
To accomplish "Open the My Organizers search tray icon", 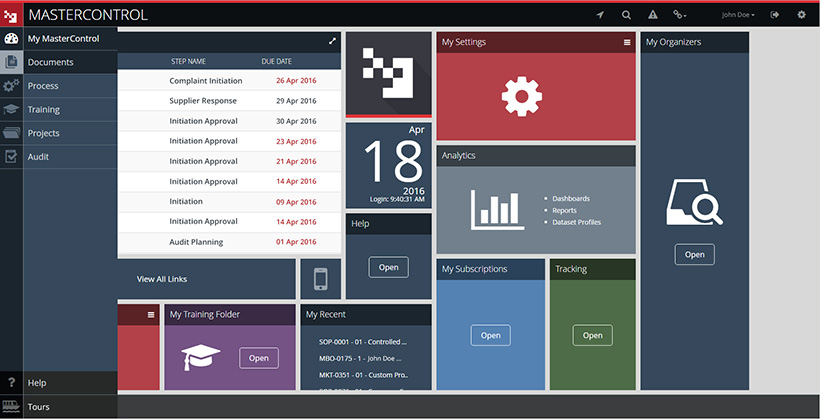I will pos(694,202).
